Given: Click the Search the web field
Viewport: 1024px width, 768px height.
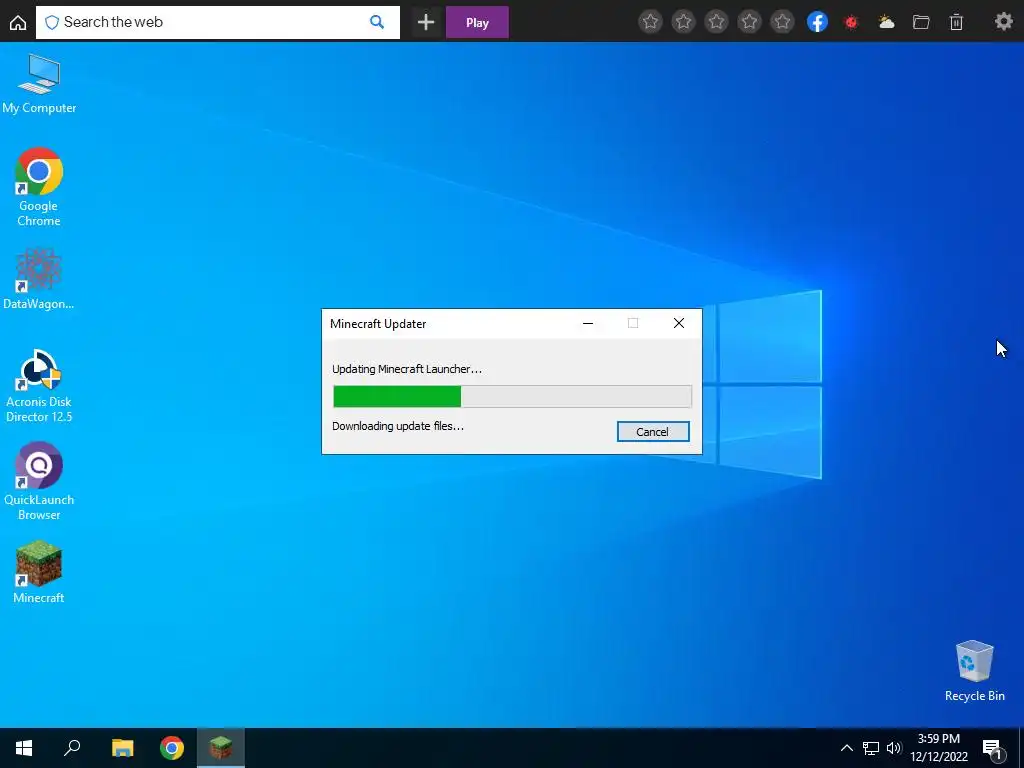Looking at the screenshot, I should point(217,22).
